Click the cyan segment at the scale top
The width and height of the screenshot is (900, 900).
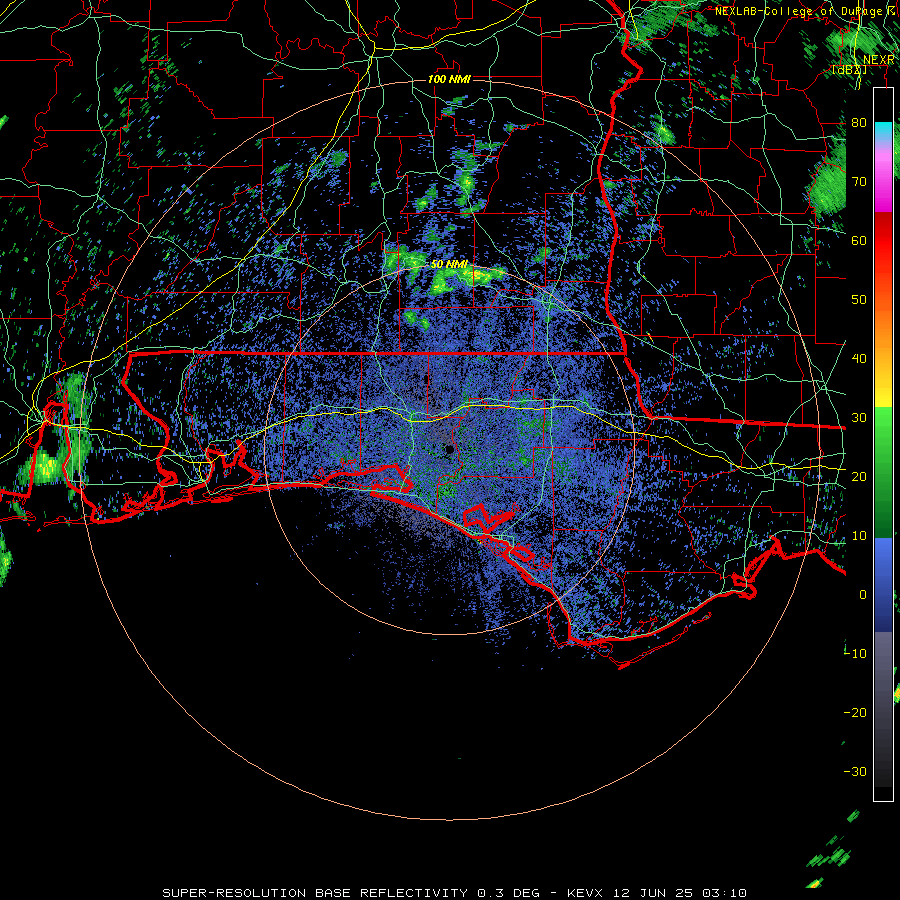coord(883,132)
